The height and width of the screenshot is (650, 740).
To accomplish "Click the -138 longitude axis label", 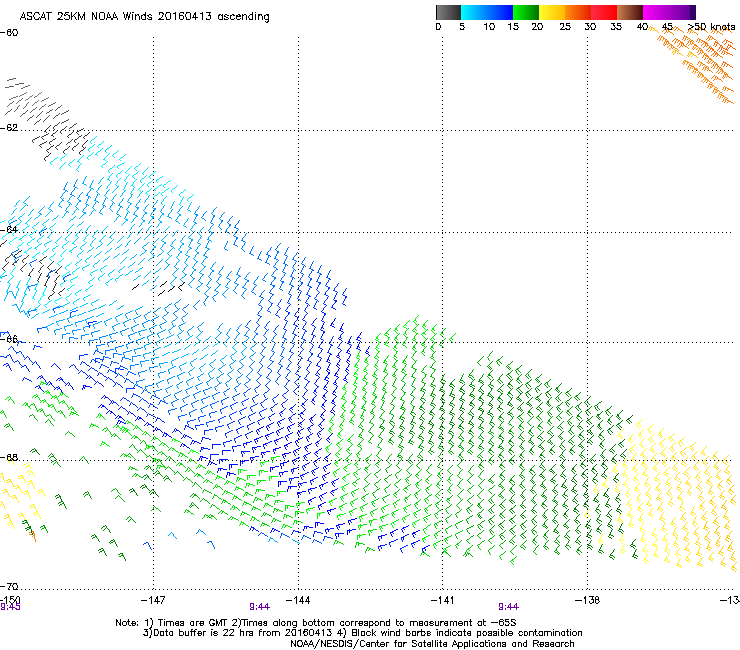I will [x=587, y=600].
